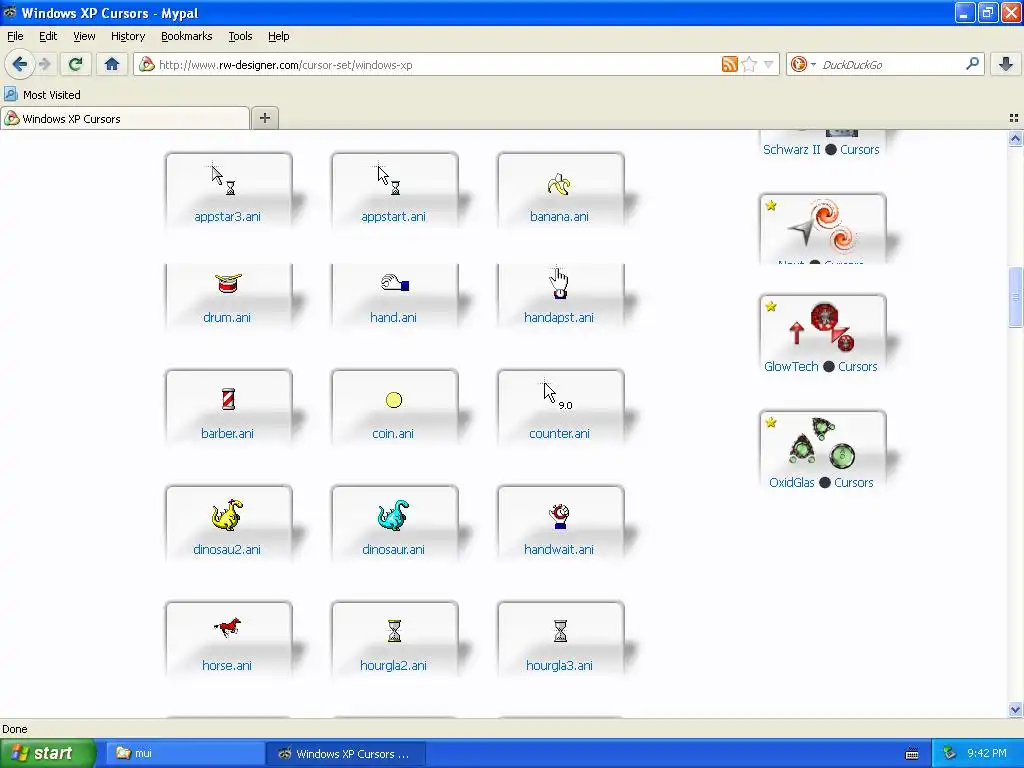Open DuckDuckGo search engine dropdown
This screenshot has height=768, width=1024.
pos(803,64)
